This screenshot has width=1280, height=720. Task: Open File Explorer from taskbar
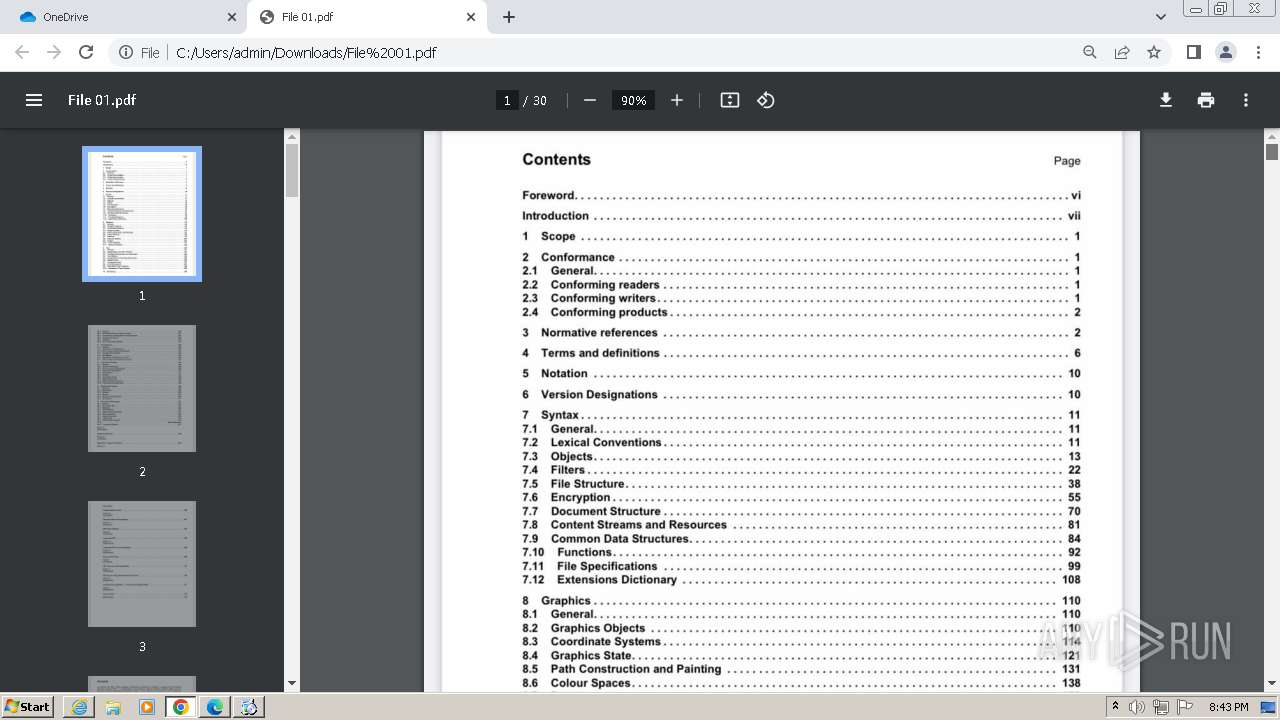click(x=113, y=707)
